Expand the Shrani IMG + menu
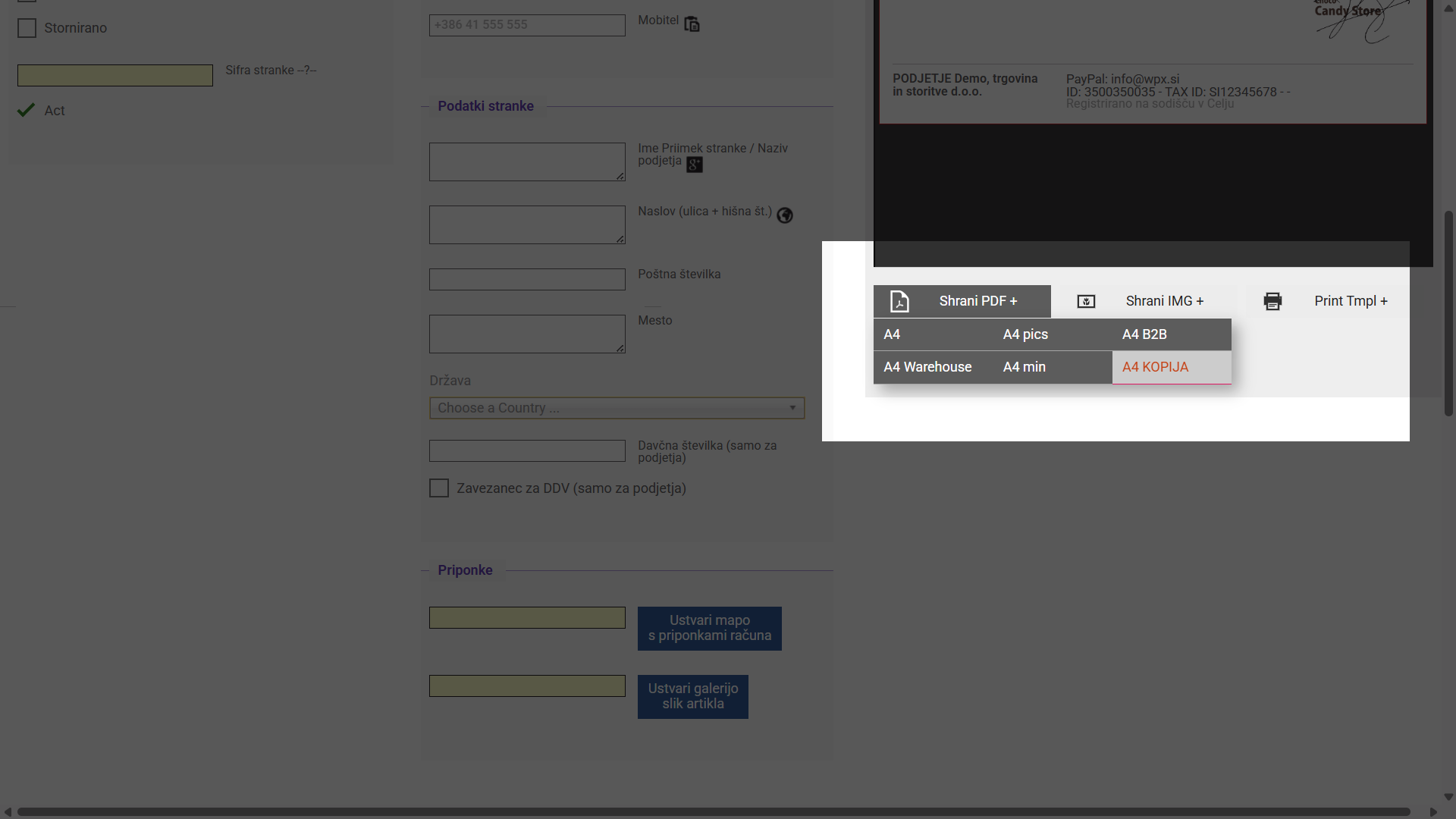Viewport: 1456px width, 819px height. 1164,302
